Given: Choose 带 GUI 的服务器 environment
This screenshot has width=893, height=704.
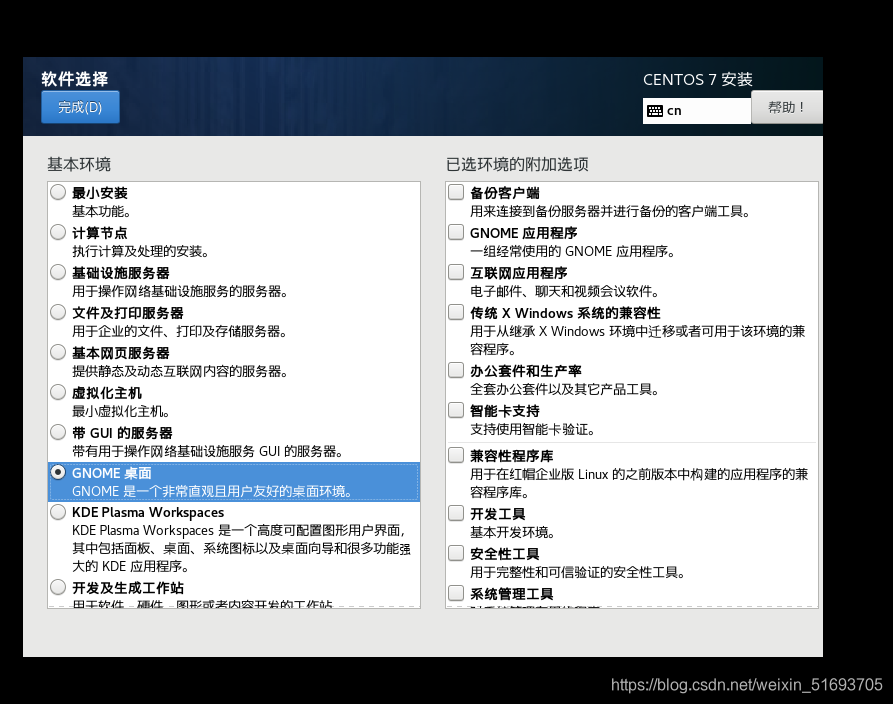Looking at the screenshot, I should point(58,432).
